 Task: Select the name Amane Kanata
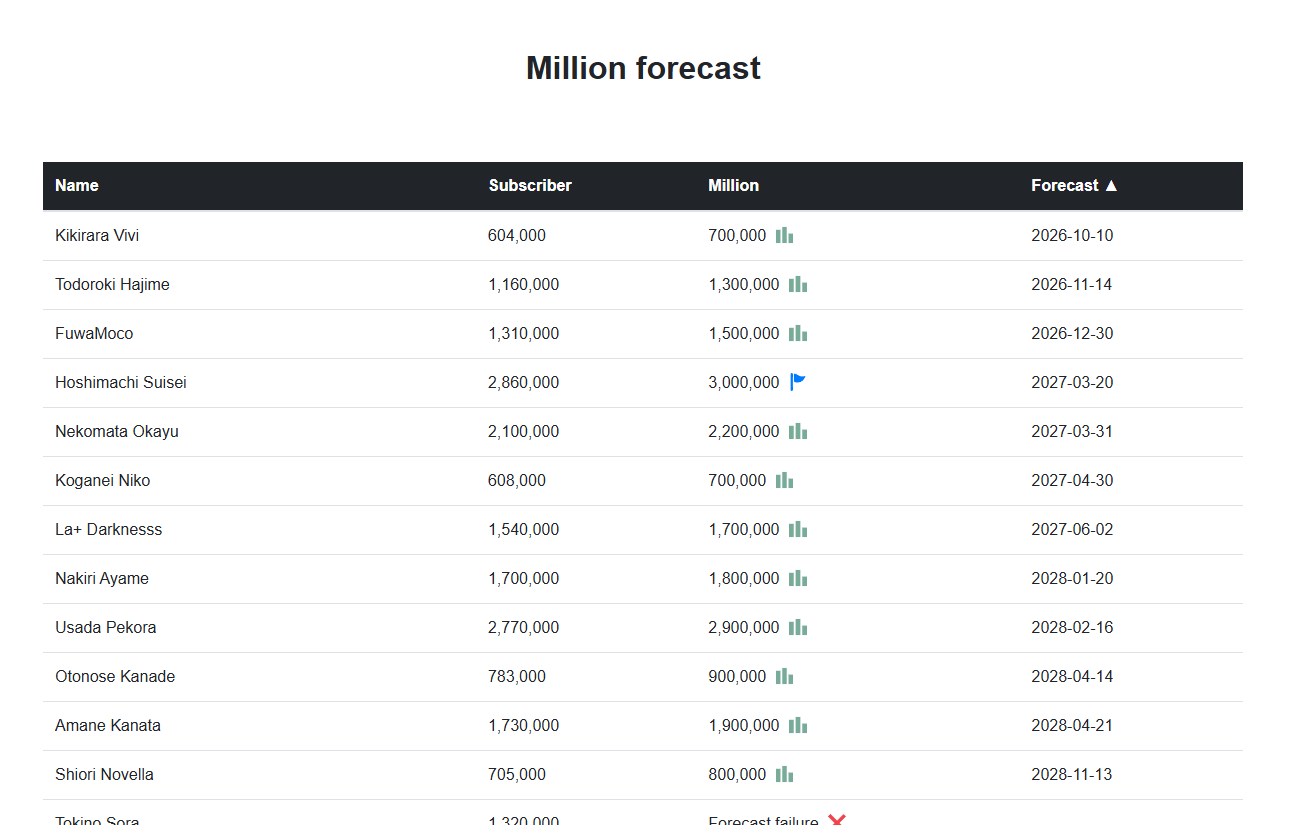click(x=108, y=726)
